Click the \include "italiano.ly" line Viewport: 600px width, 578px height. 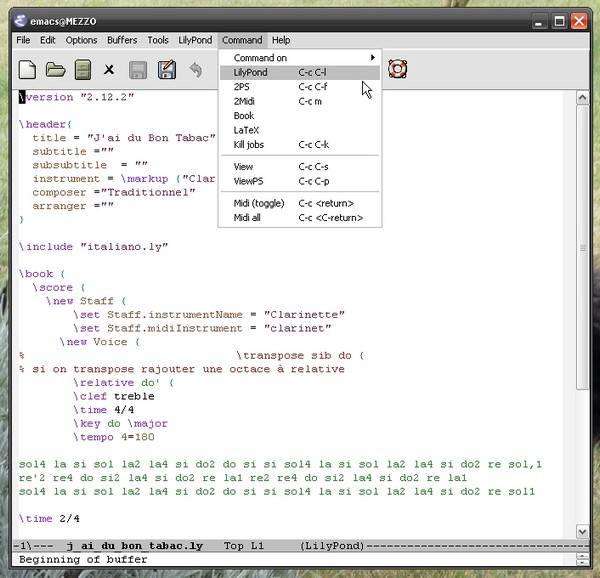coord(93,247)
